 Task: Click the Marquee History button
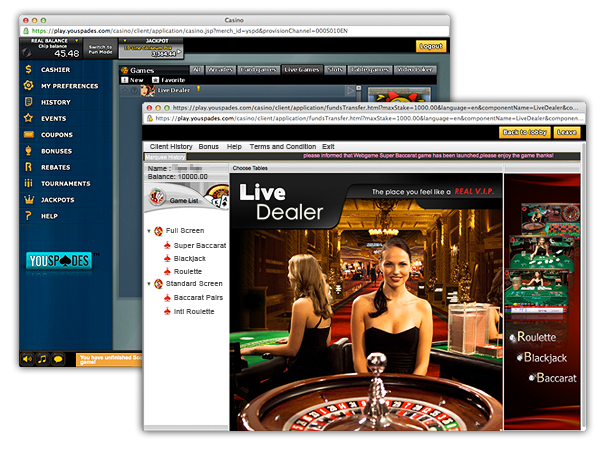click(x=165, y=157)
